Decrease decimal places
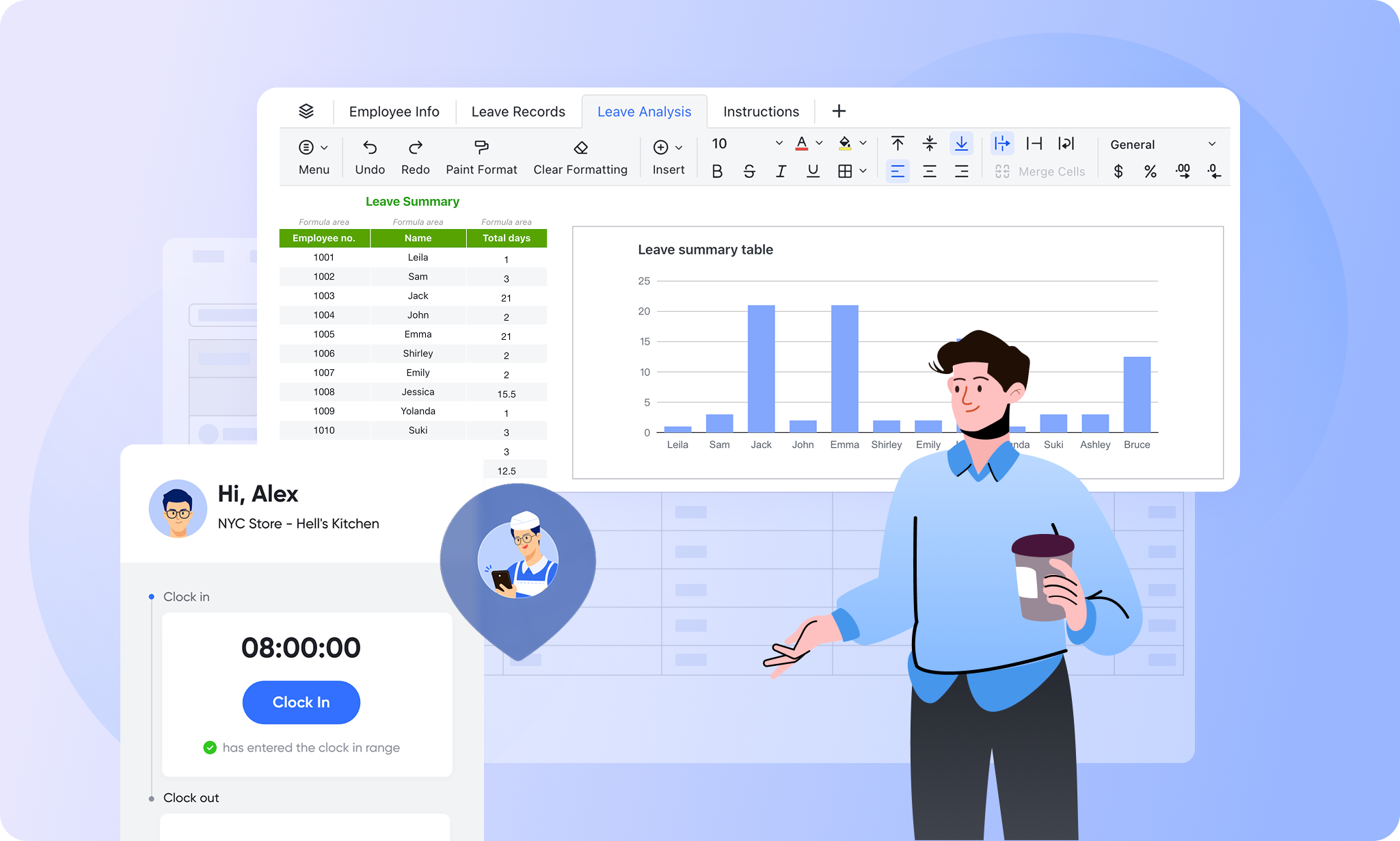 (1214, 171)
